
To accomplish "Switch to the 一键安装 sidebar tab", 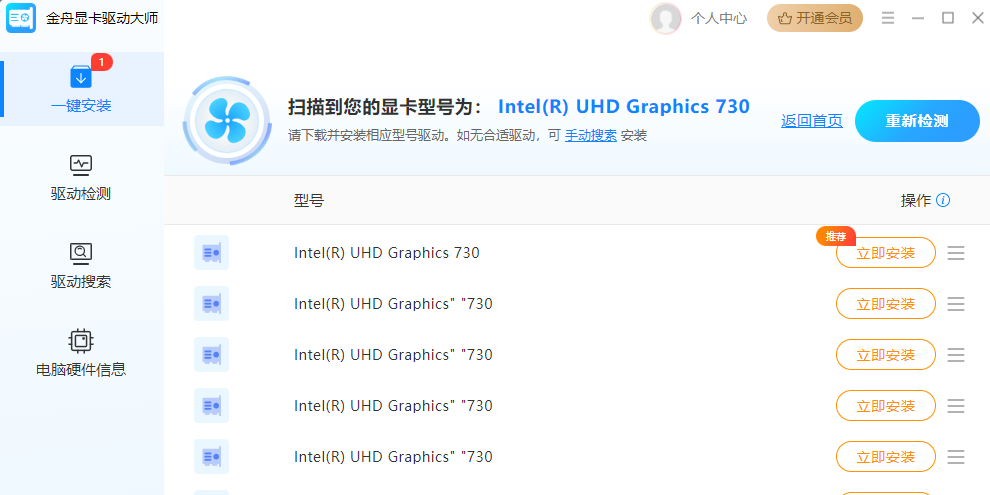I will [x=81, y=89].
